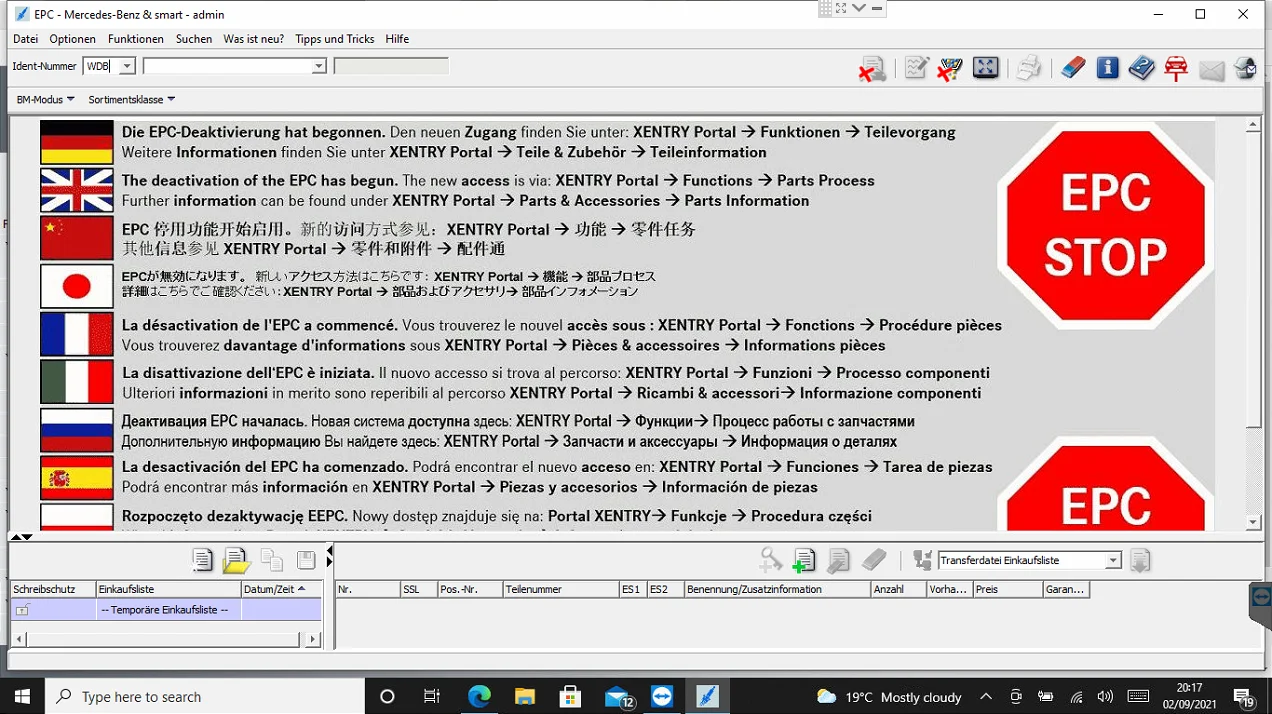Click the write-protect lock icon in list row

[22, 610]
